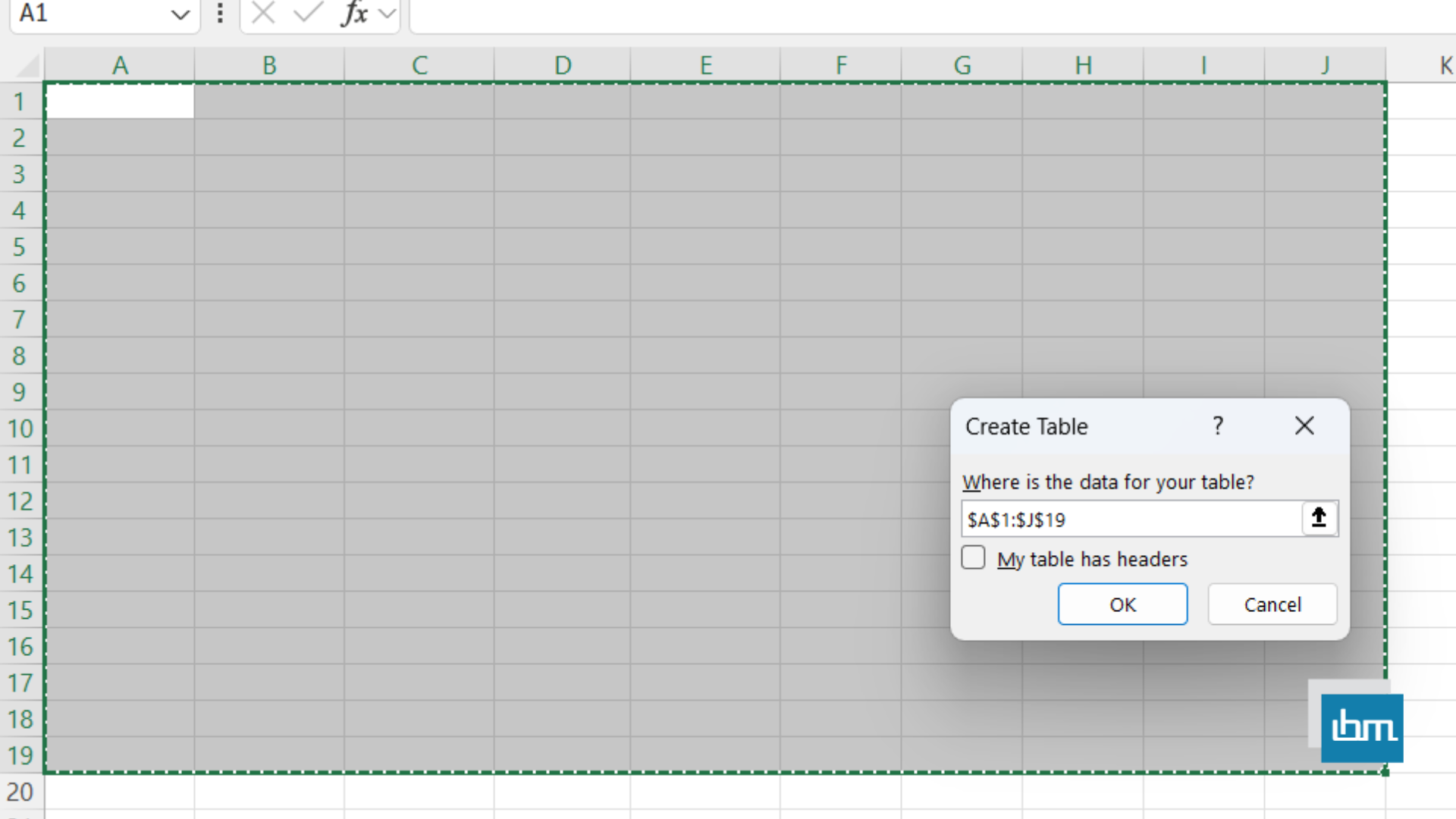Click the Cancel (X) icon beside the formula bar
Image resolution: width=1456 pixels, height=819 pixels.
(x=262, y=13)
